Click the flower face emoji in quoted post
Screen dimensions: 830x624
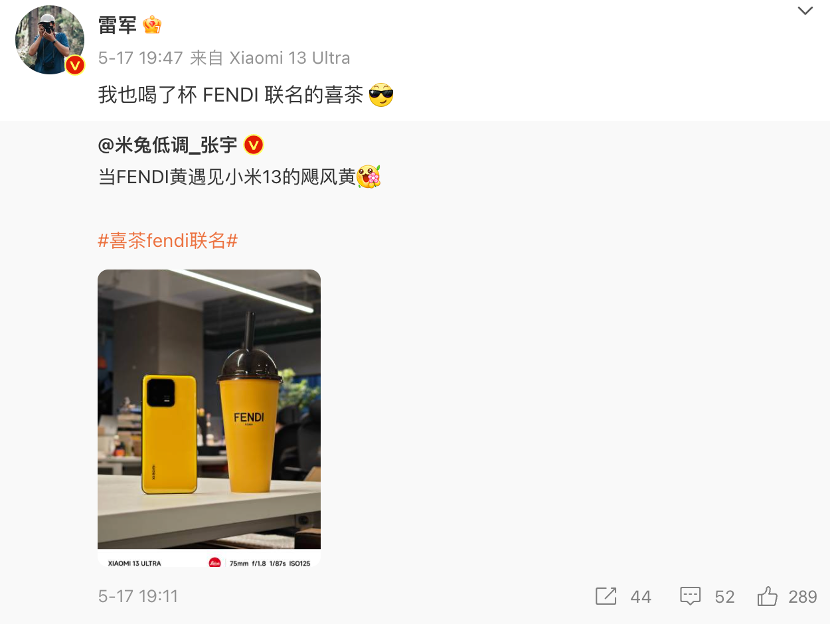coord(369,177)
